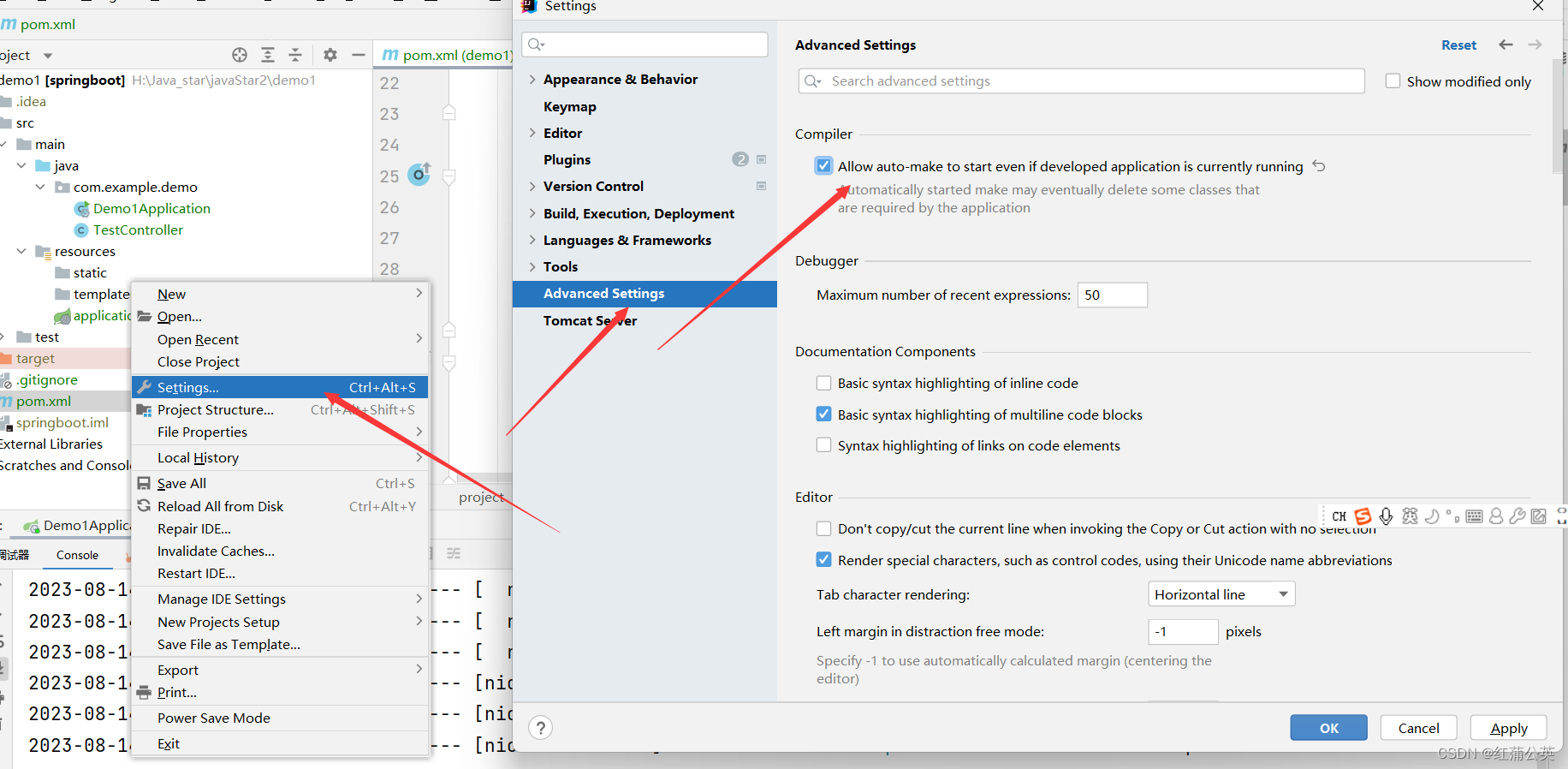
Task: Toggle Show modified only checkbox
Action: pyautogui.click(x=1393, y=81)
